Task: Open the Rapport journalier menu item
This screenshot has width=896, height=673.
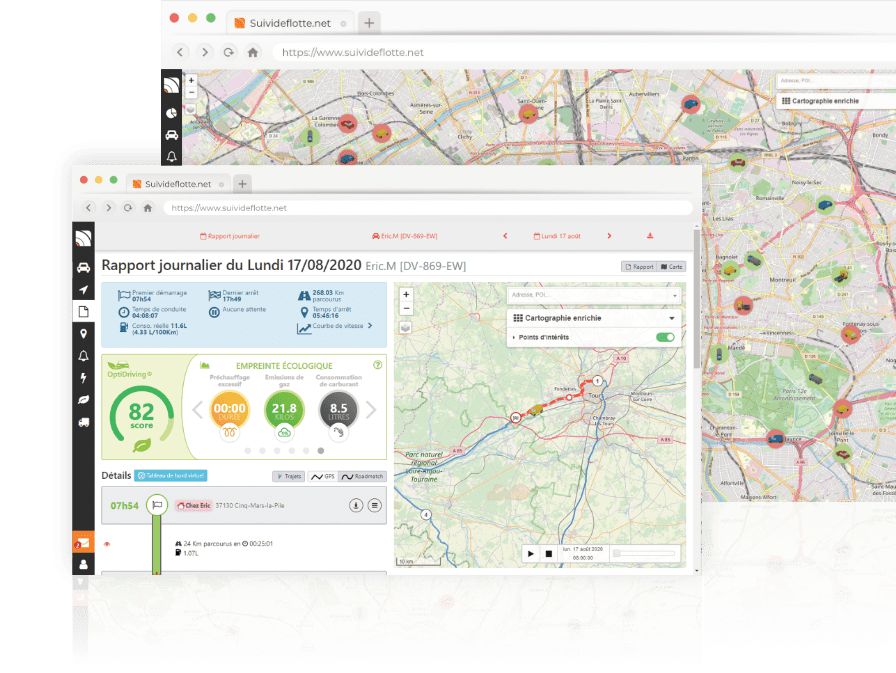Action: pyautogui.click(x=230, y=236)
